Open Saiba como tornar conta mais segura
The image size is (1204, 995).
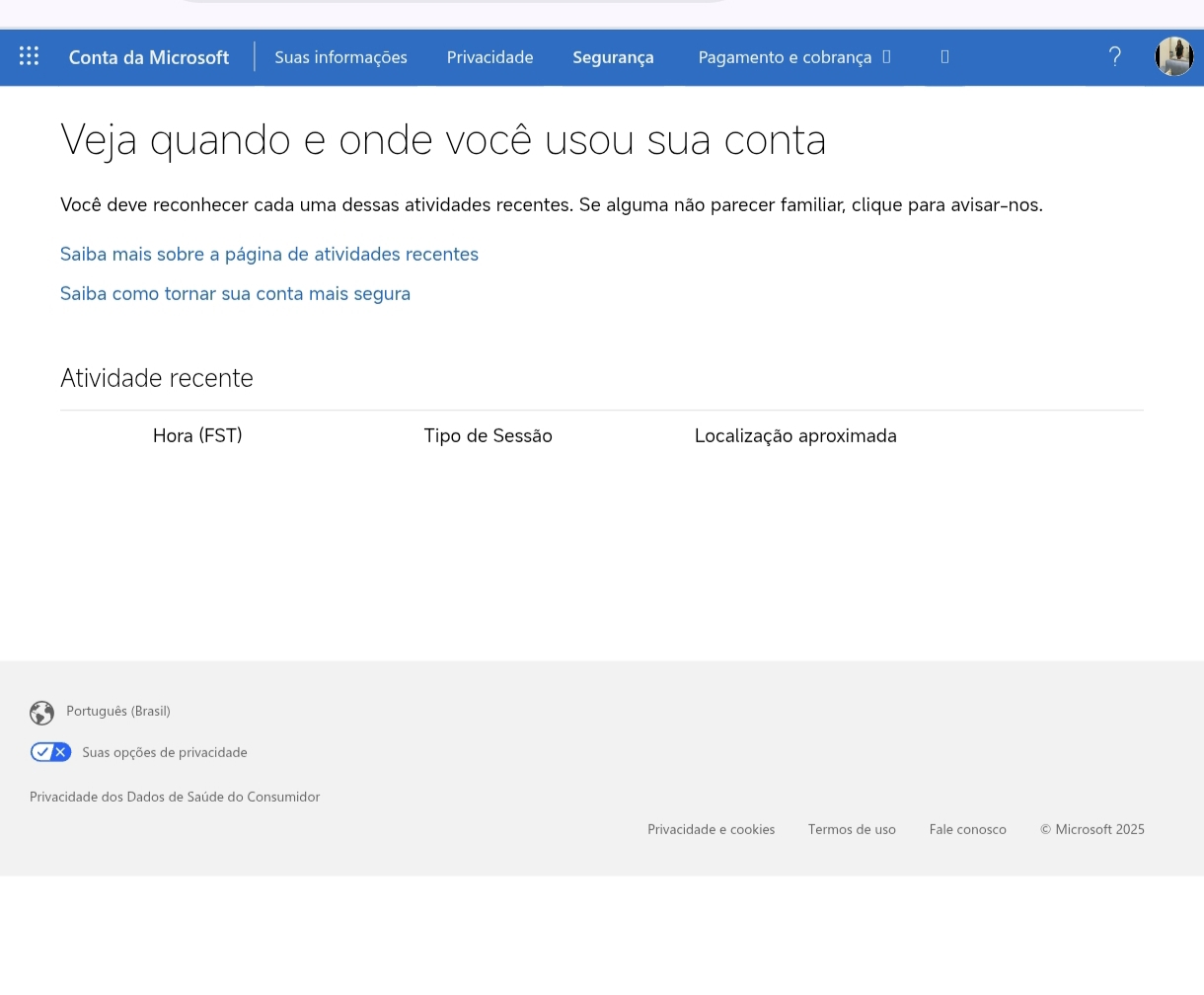click(x=235, y=294)
